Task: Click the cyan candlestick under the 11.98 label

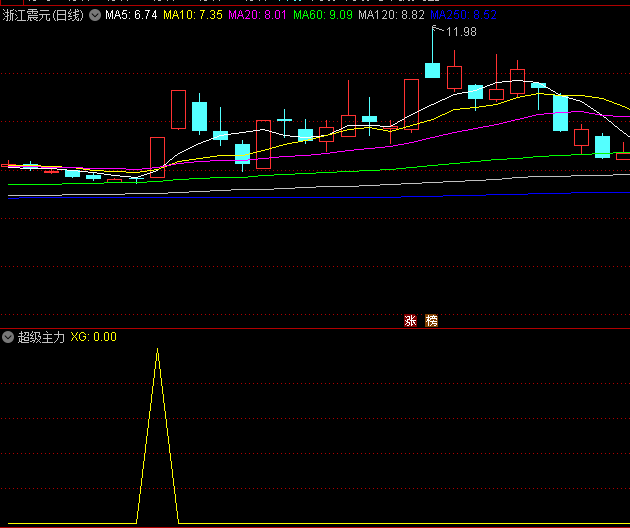Action: pyautogui.click(x=432, y=70)
